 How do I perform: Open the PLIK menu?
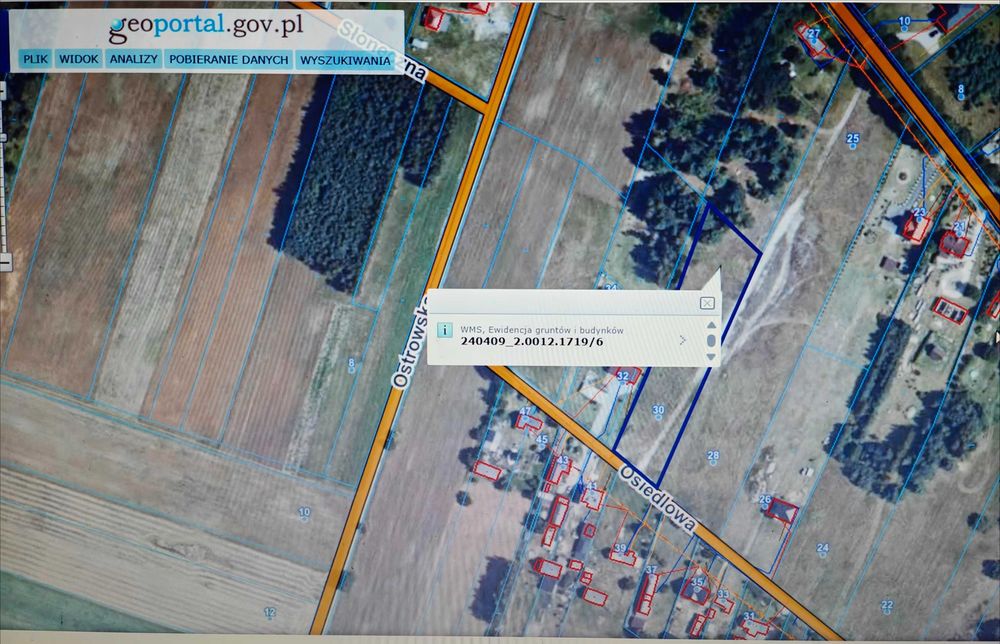click(x=35, y=59)
